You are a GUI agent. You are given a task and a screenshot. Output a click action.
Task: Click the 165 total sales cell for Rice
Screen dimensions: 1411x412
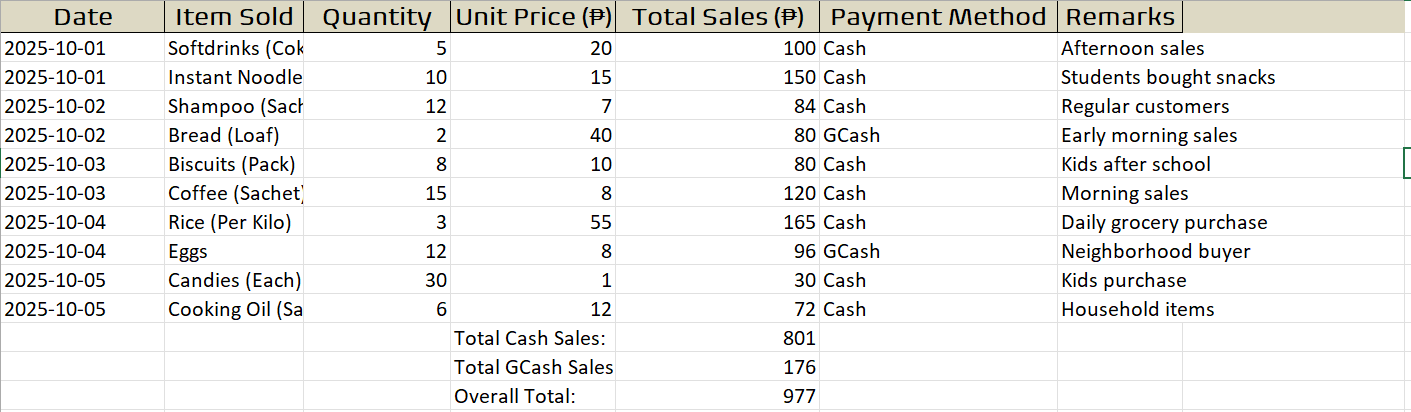click(x=717, y=222)
